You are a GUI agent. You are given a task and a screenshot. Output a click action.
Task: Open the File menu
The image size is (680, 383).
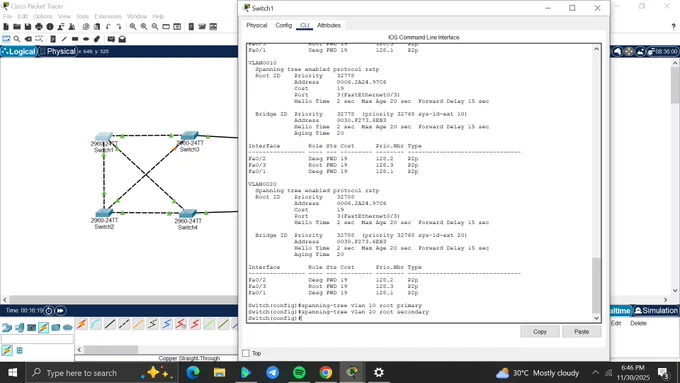coord(7,16)
